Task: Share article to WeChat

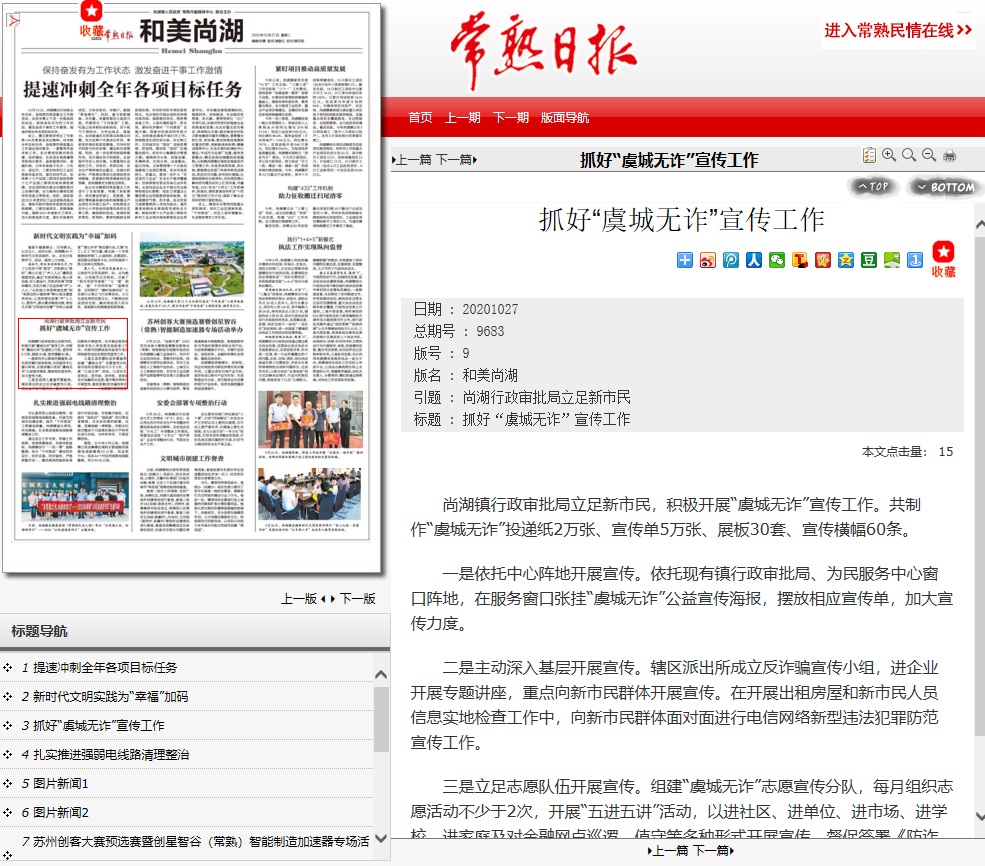Action: point(777,260)
